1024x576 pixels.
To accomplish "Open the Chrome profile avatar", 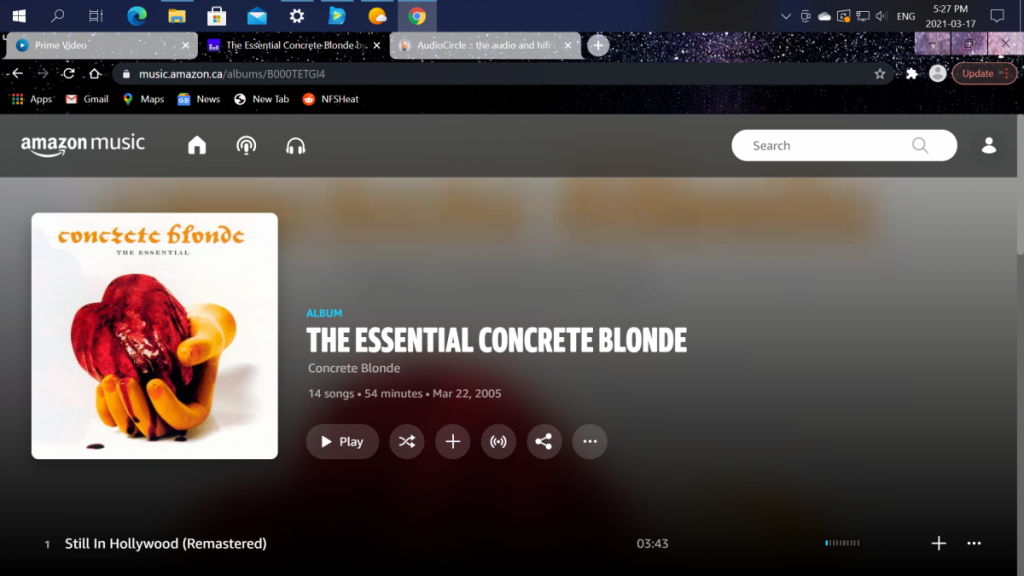I will click(x=938, y=74).
